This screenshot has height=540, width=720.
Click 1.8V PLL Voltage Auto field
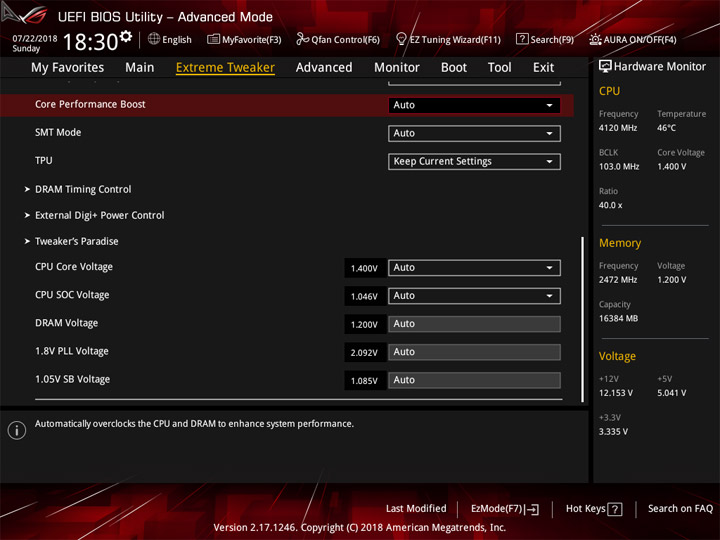point(474,352)
